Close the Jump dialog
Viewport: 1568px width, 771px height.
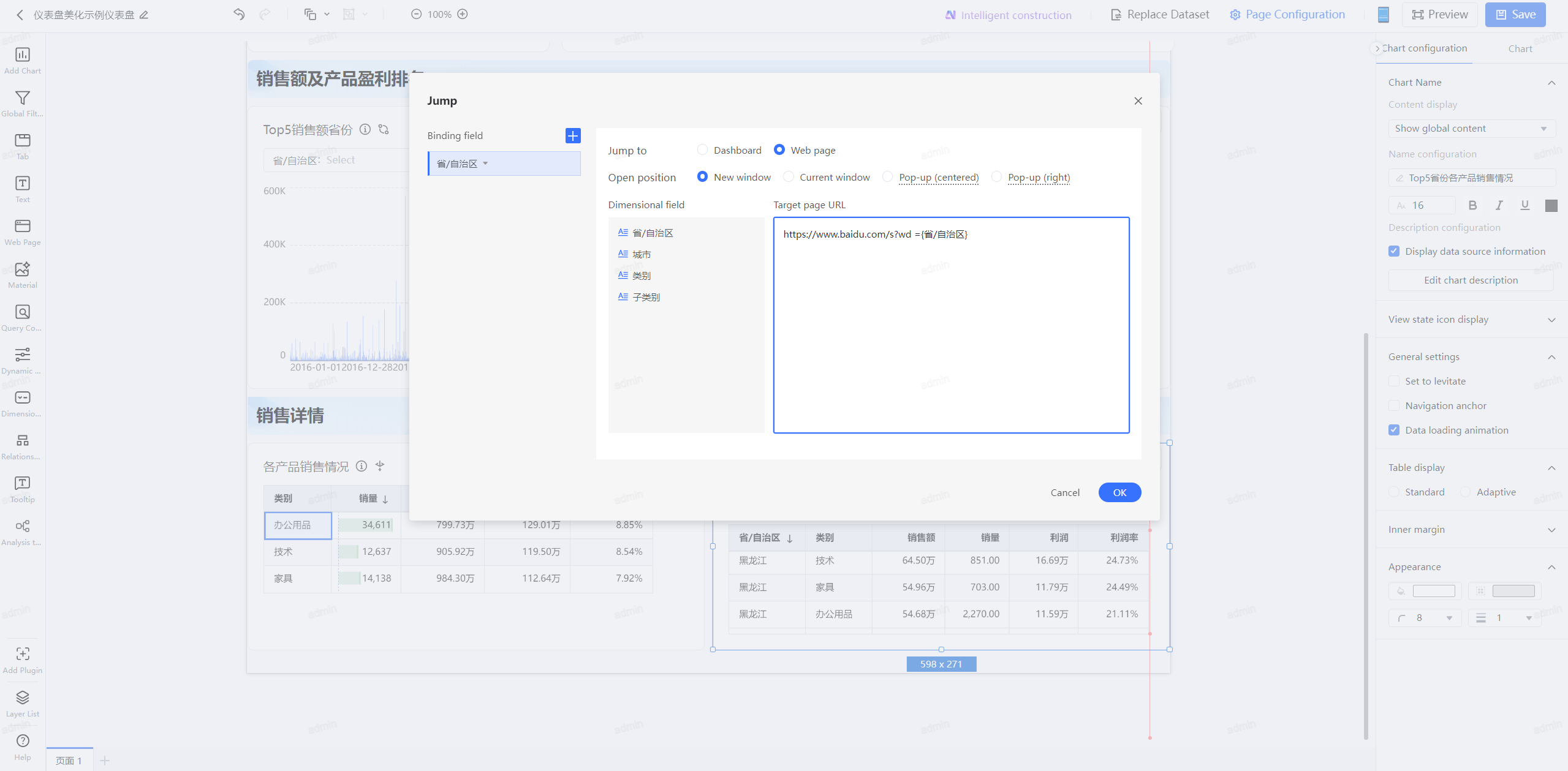(x=1138, y=100)
